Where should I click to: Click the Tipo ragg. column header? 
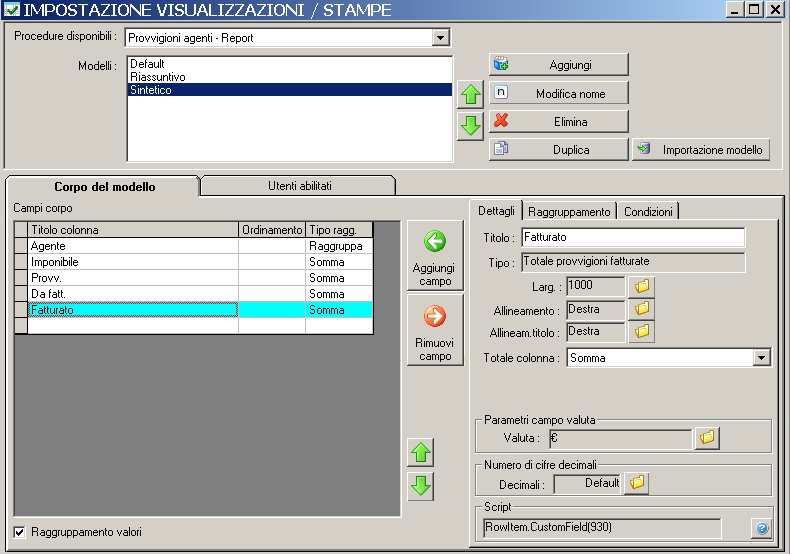click(x=339, y=230)
